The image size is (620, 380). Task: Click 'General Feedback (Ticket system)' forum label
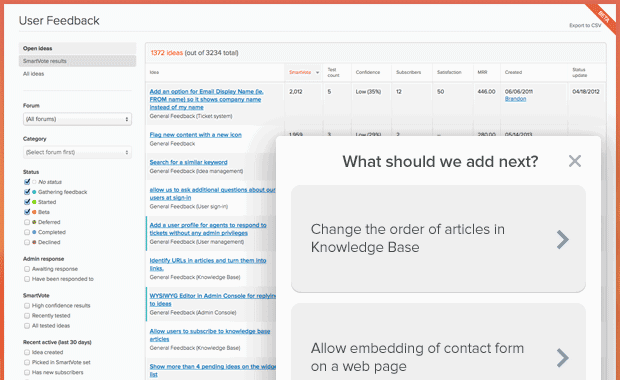pyautogui.click(x=191, y=116)
